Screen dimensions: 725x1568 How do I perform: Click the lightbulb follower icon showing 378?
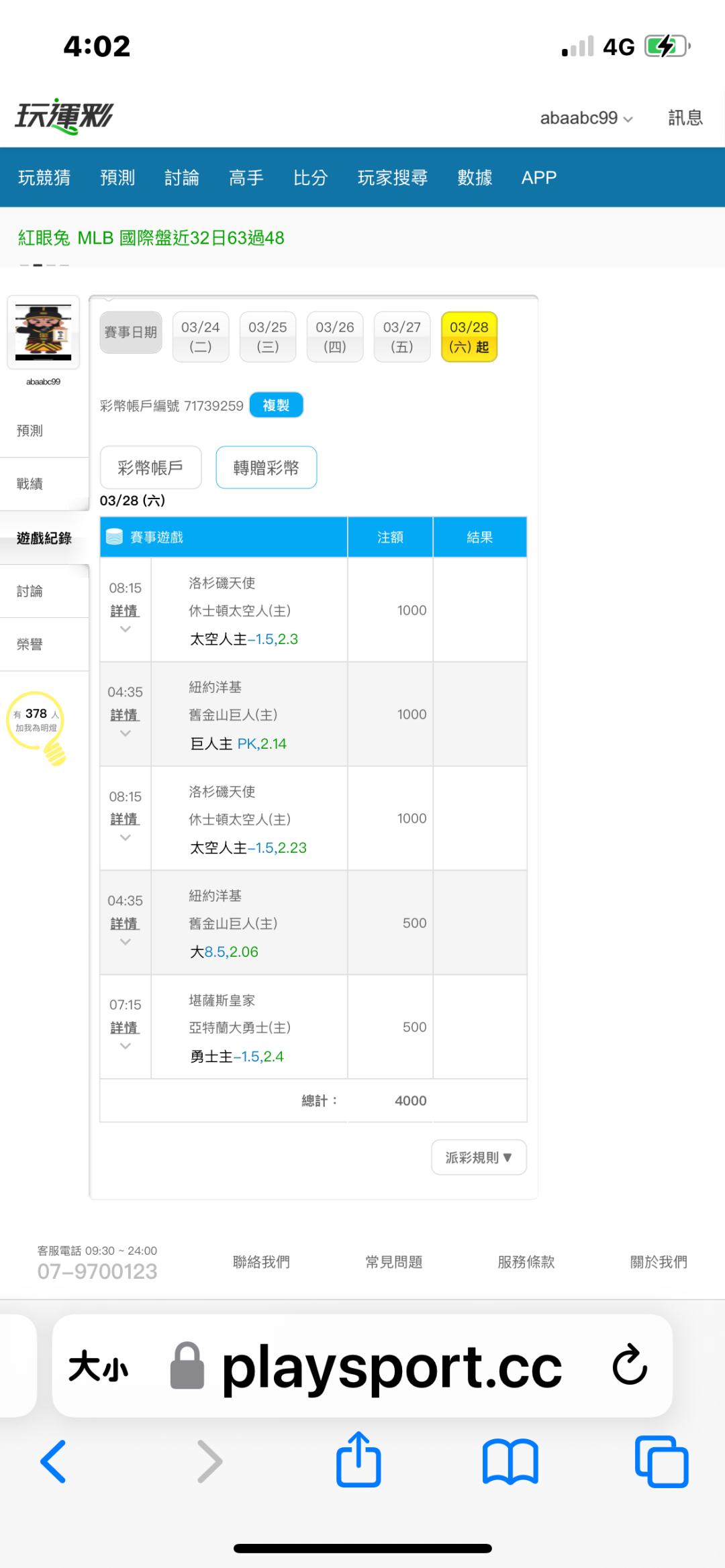tap(36, 726)
